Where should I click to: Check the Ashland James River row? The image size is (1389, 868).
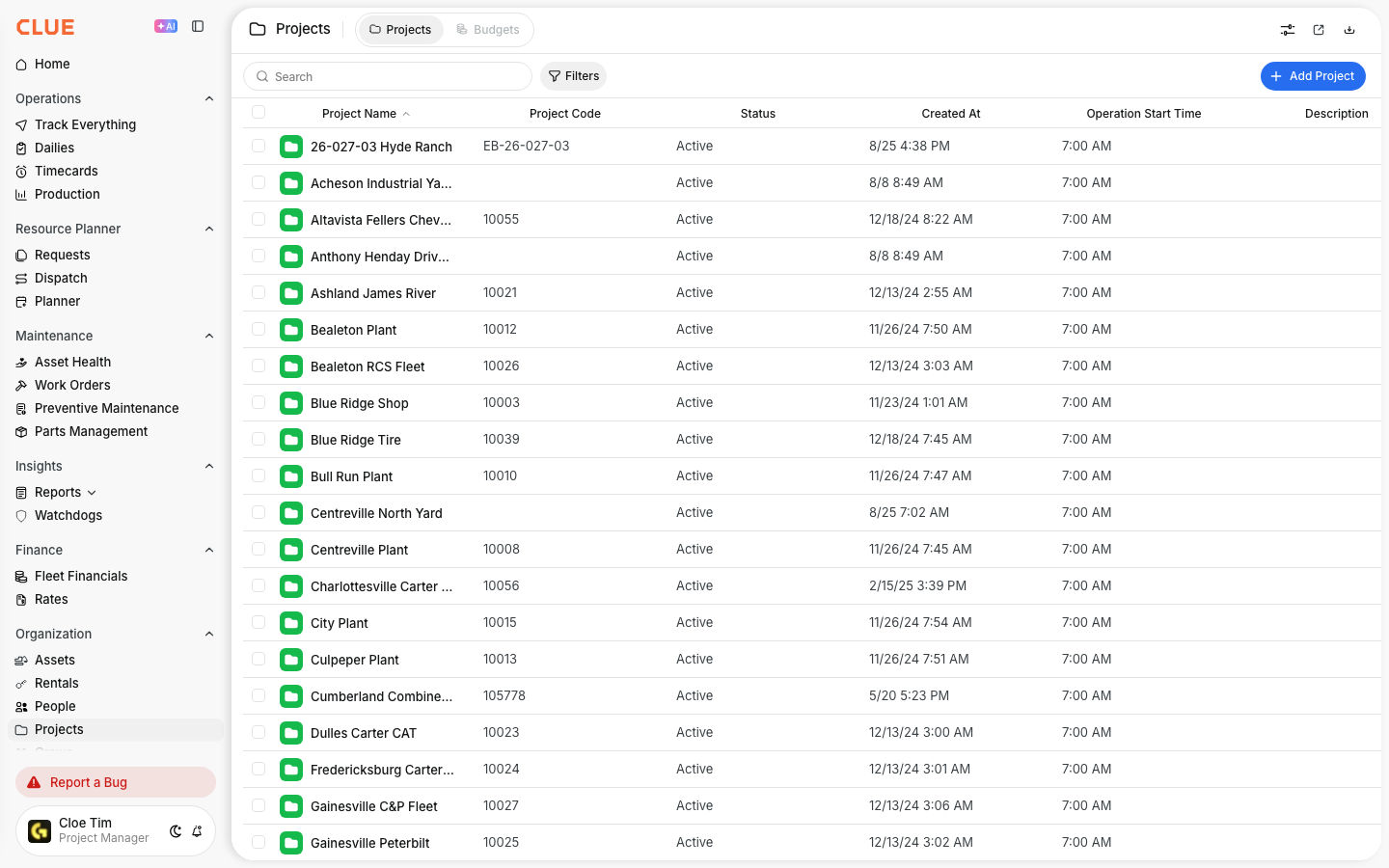coord(259,292)
